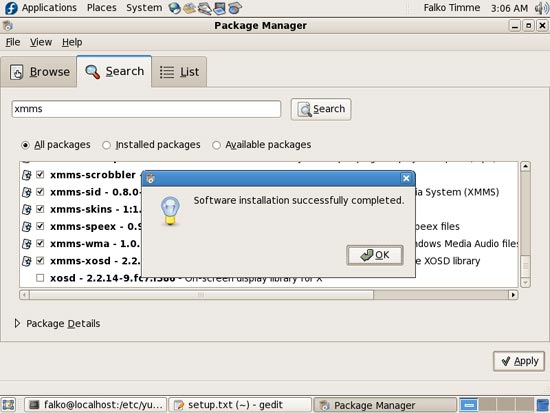This screenshot has width=550, height=413.
Task: Click the xmms search input field
Action: click(146, 109)
